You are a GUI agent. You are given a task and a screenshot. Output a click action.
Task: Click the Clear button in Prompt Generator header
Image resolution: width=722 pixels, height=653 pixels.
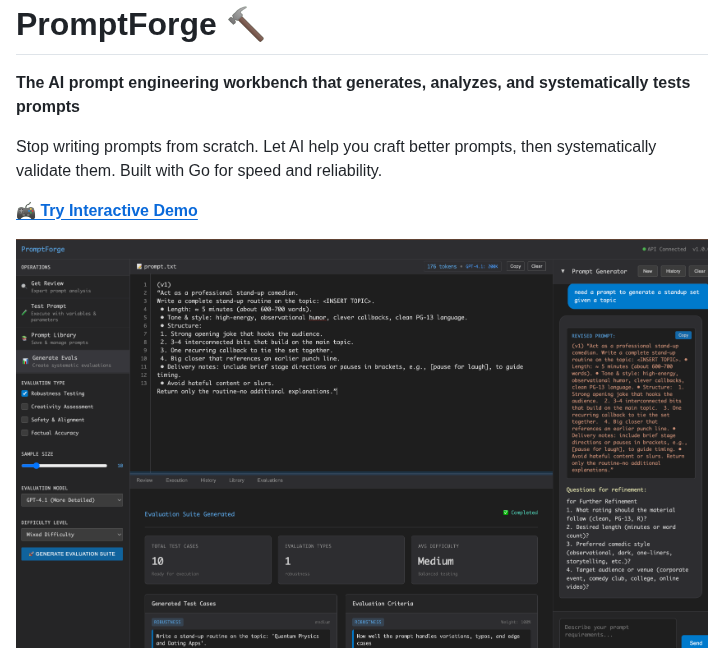point(699,271)
